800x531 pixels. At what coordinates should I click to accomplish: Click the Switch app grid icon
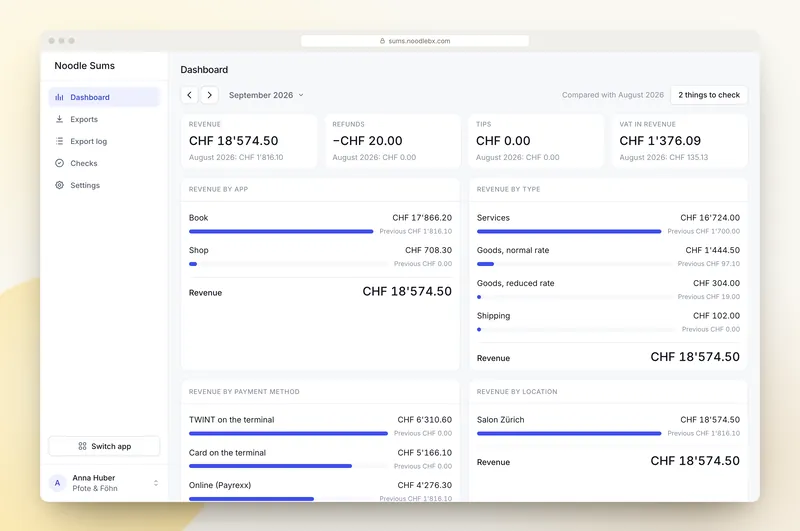click(x=82, y=446)
